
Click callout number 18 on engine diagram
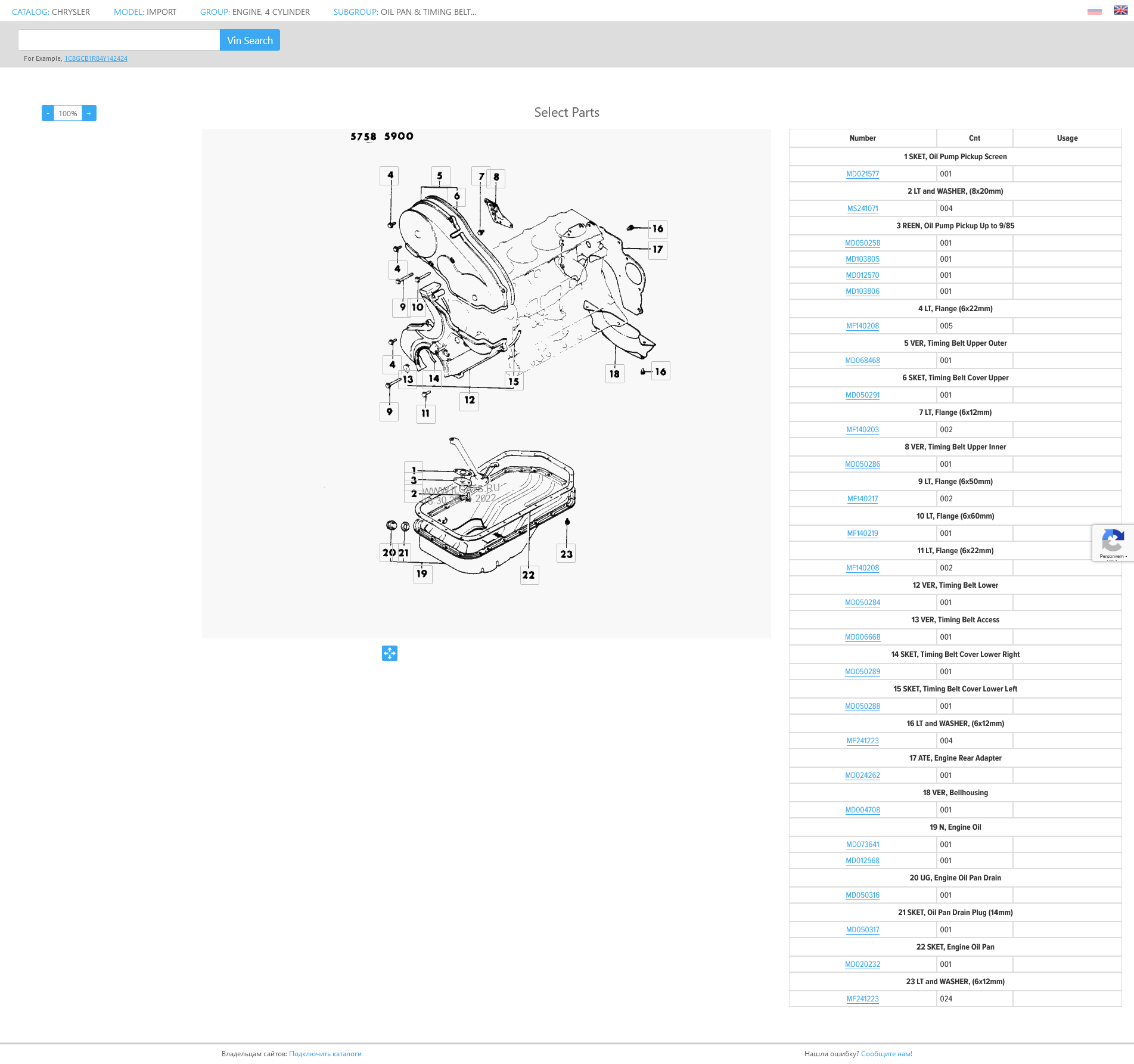point(614,374)
